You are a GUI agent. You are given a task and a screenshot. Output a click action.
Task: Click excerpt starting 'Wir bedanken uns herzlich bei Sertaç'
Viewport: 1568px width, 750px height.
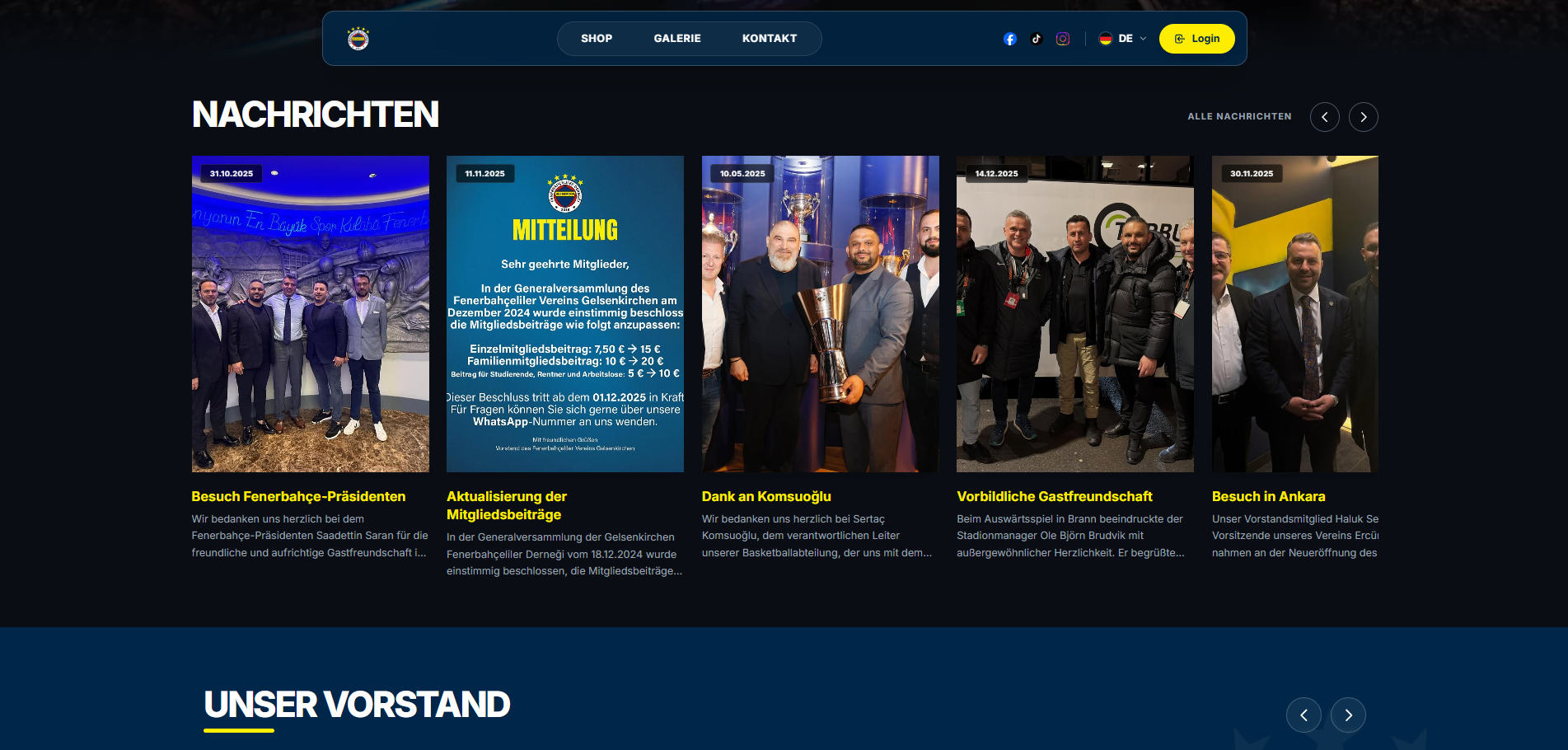coord(818,536)
